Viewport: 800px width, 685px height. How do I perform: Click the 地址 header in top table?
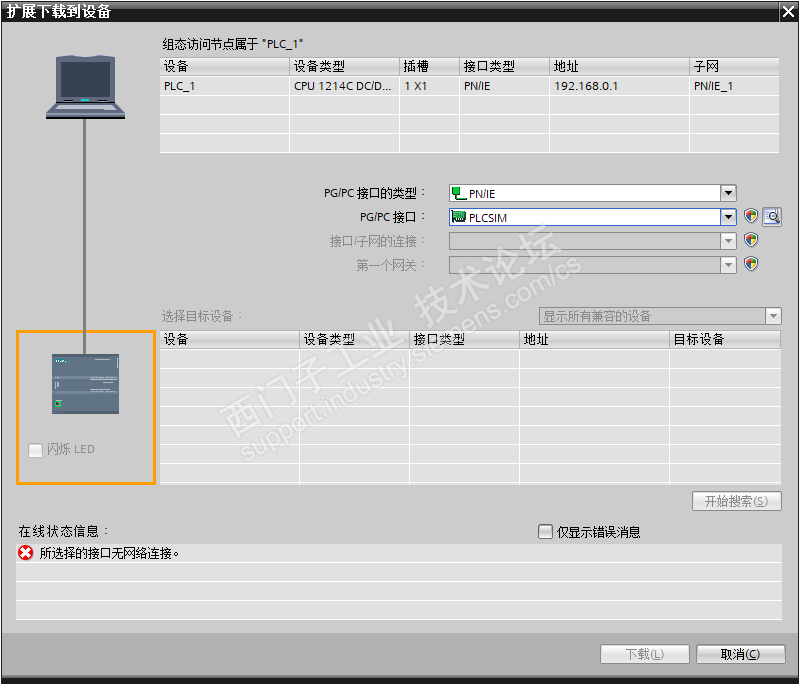(x=619, y=66)
